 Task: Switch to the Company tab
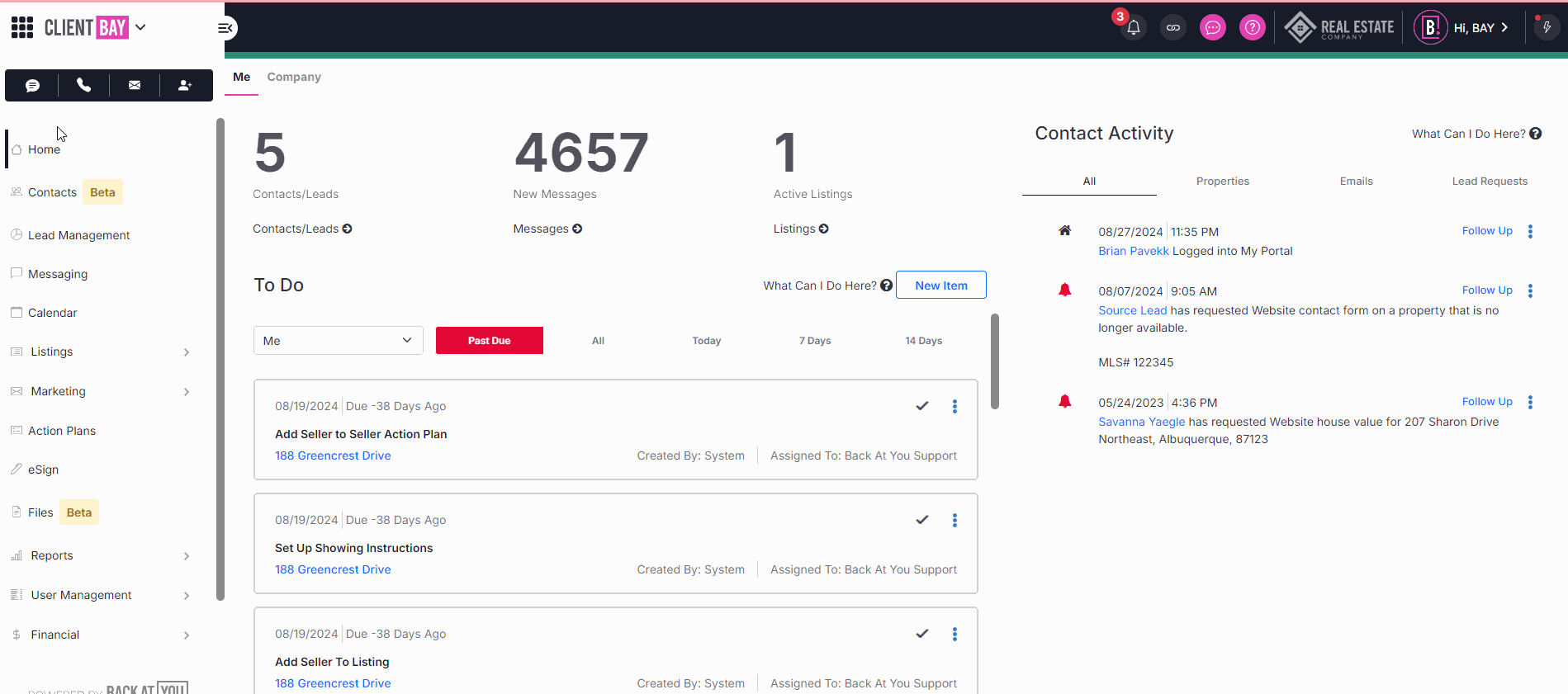(294, 77)
